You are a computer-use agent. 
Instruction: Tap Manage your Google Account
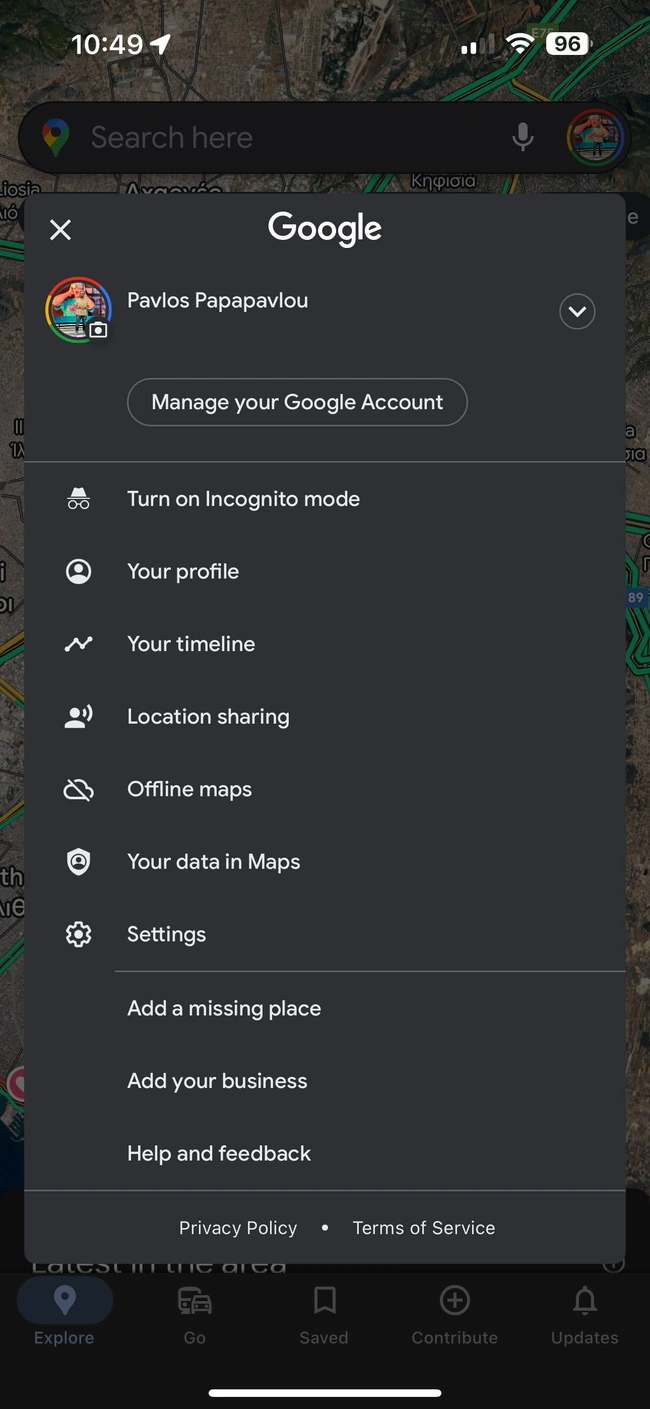(x=297, y=402)
